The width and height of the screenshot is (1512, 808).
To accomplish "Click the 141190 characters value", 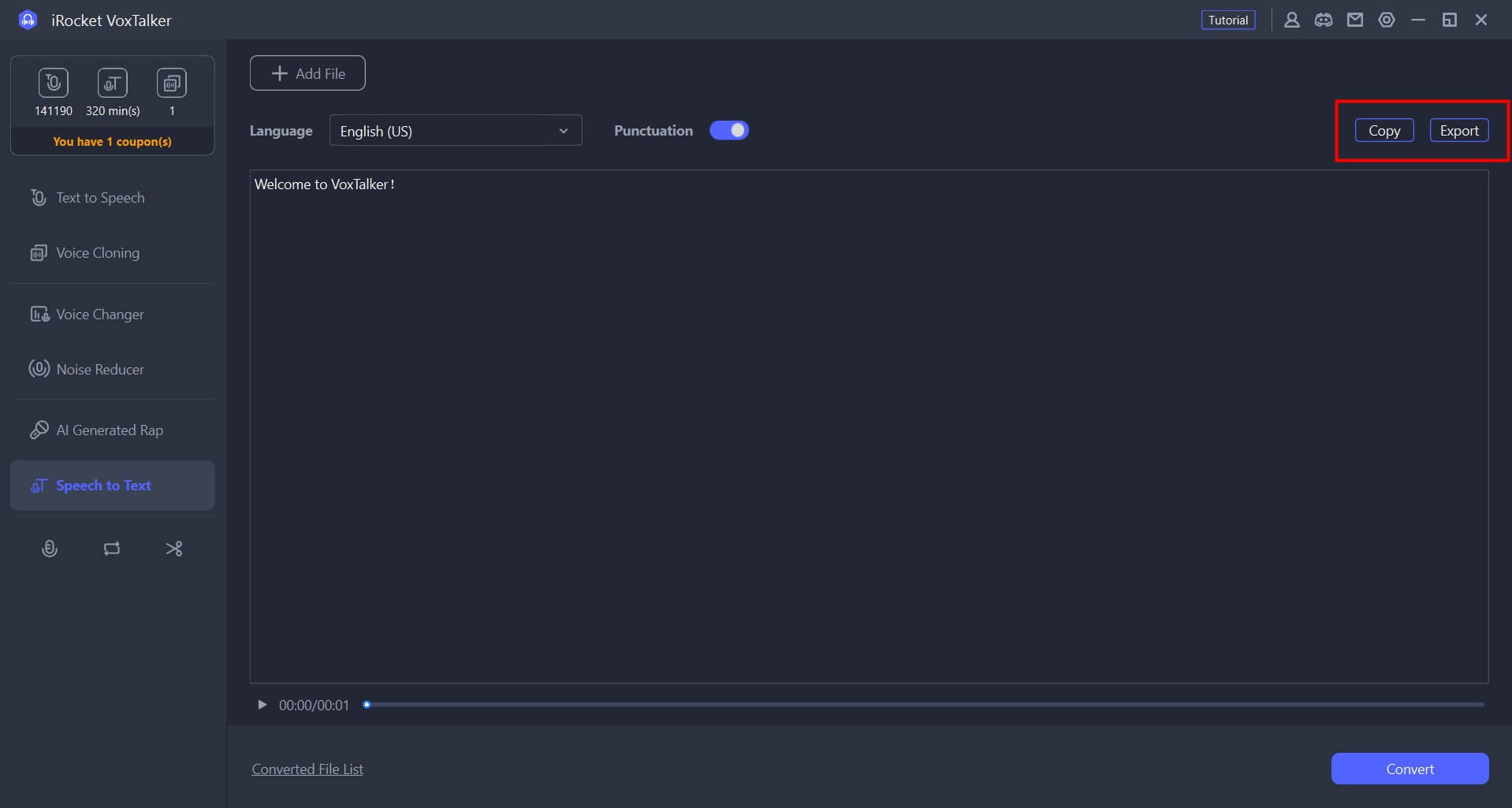I will click(53, 111).
